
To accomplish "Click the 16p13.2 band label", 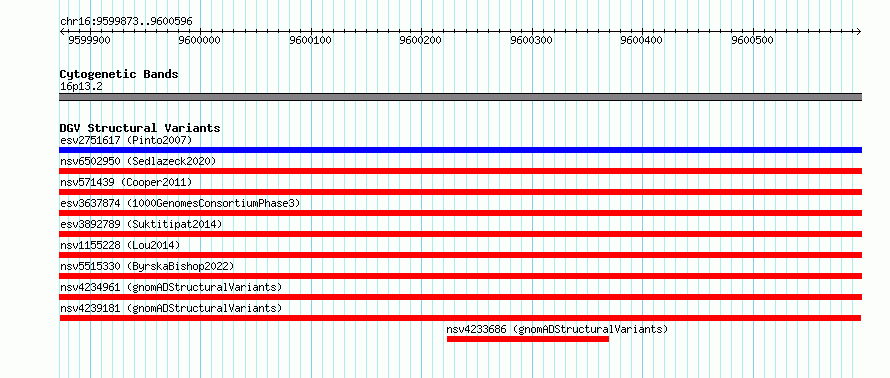I will [81, 87].
